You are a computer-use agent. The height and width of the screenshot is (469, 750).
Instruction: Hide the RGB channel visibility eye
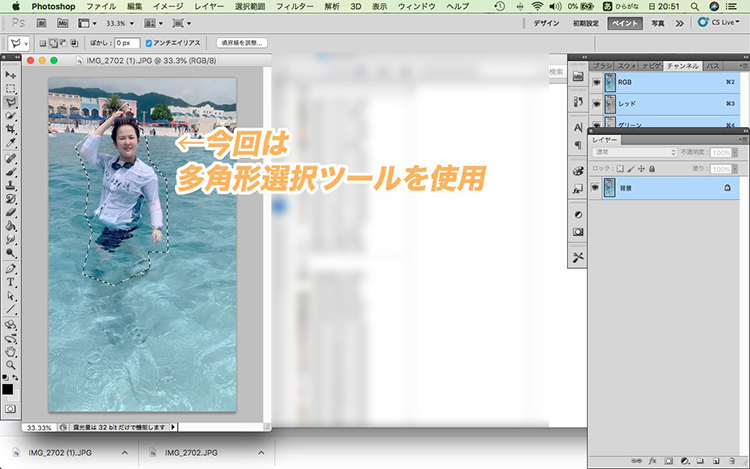pyautogui.click(x=596, y=82)
